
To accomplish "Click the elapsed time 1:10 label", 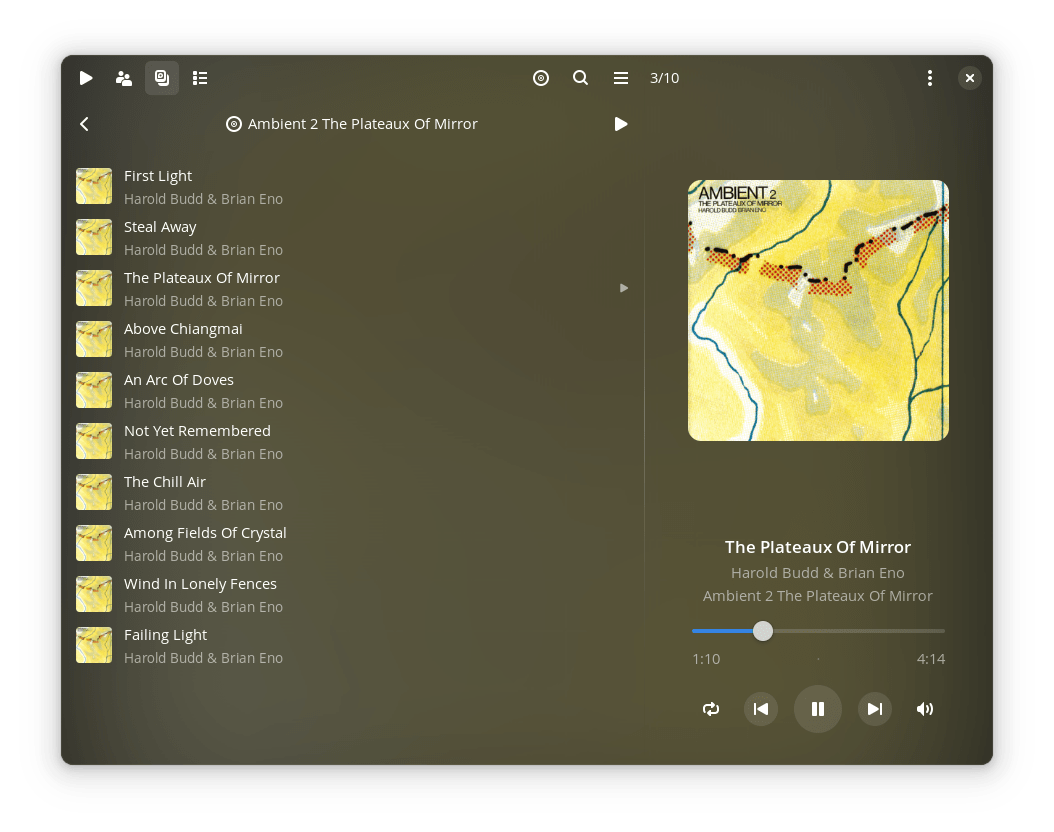I will tap(706, 659).
